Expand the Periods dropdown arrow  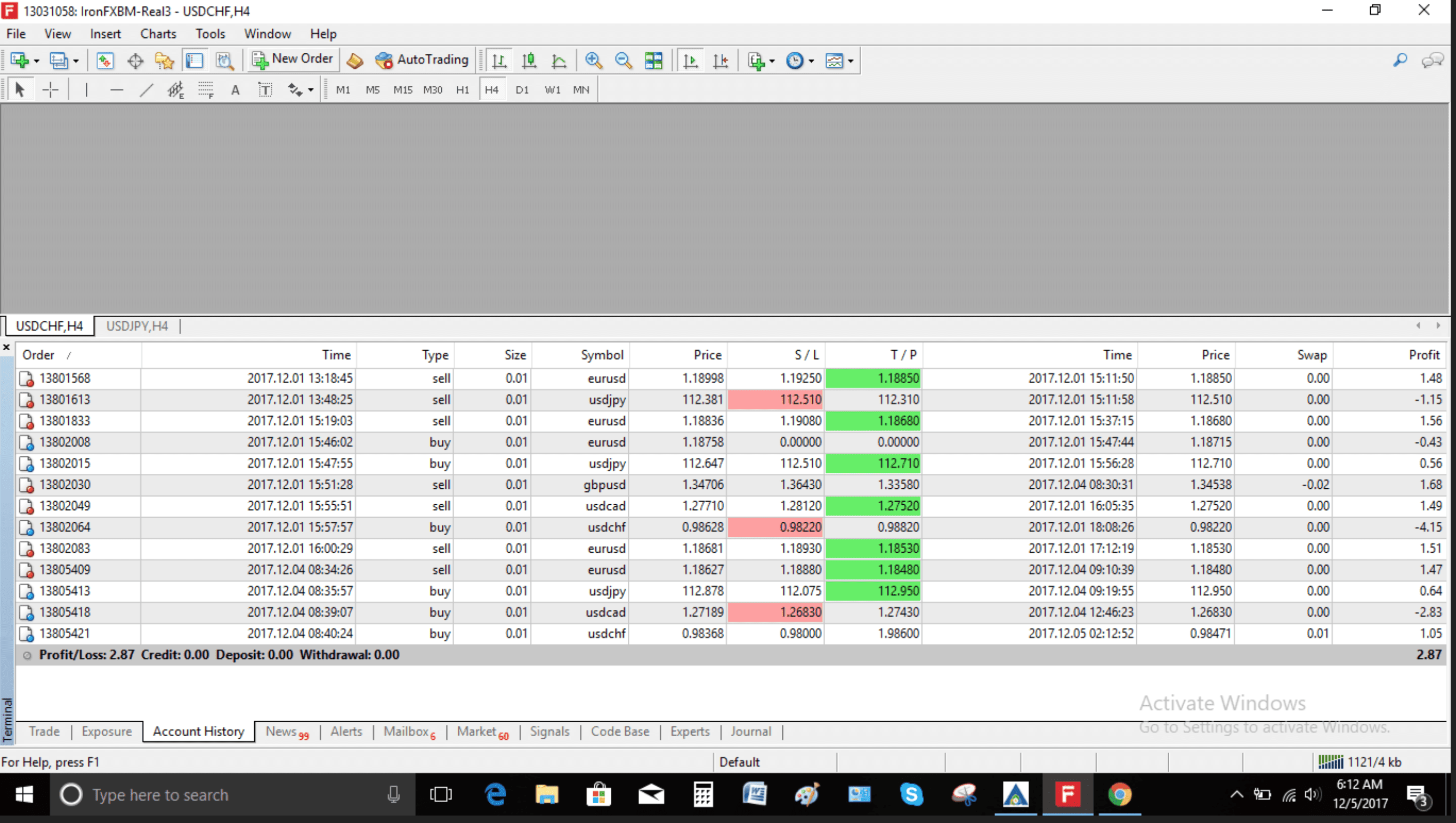811,60
